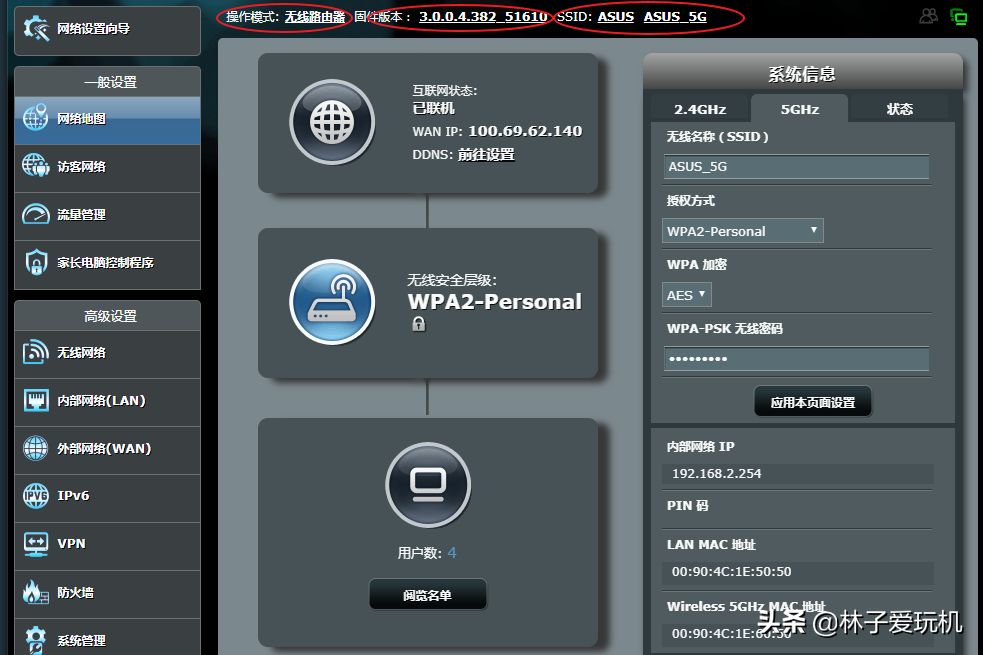983x655 pixels.
Task: Switch to the 2.4GHz tab
Action: tap(700, 109)
